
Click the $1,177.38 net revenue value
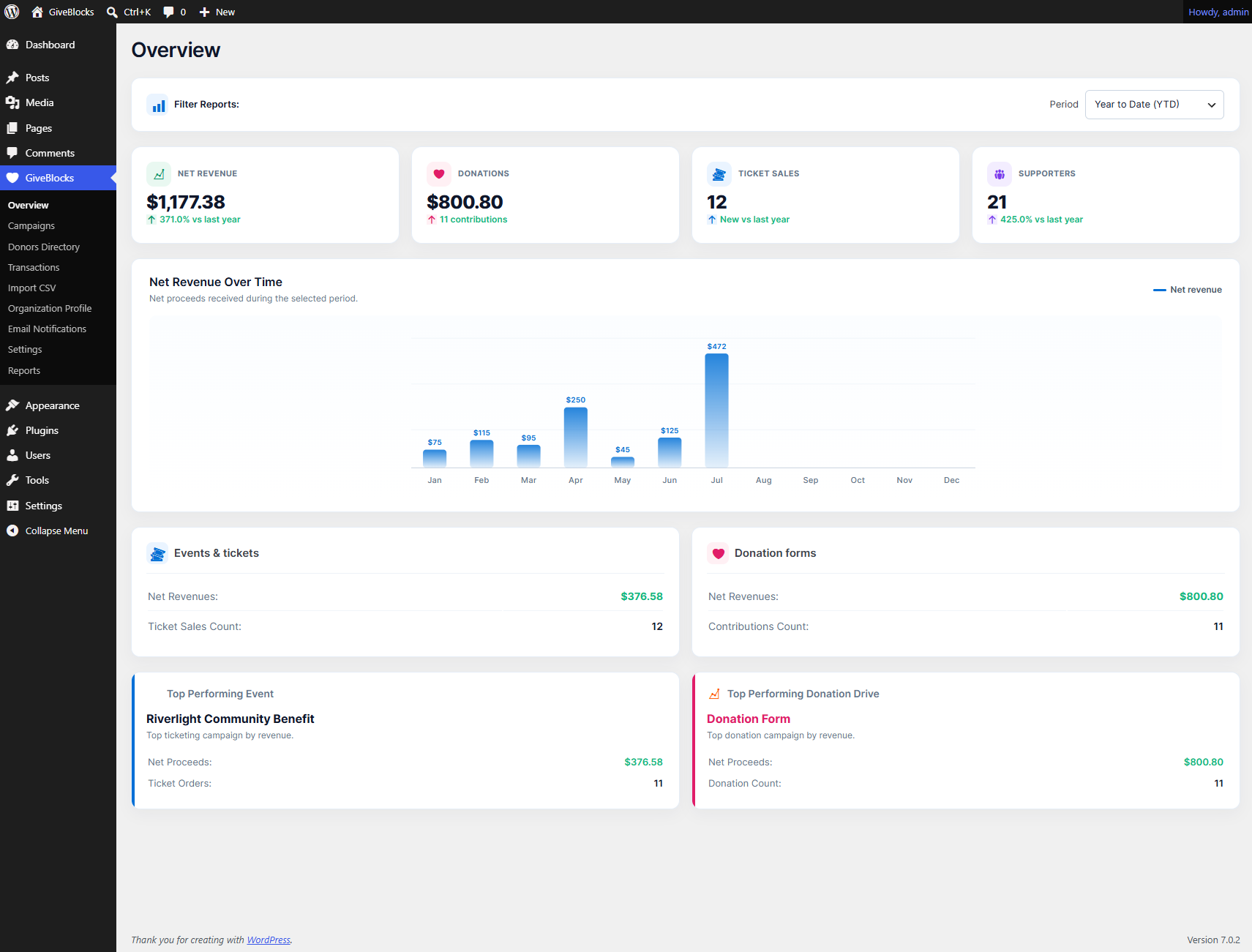coord(186,202)
